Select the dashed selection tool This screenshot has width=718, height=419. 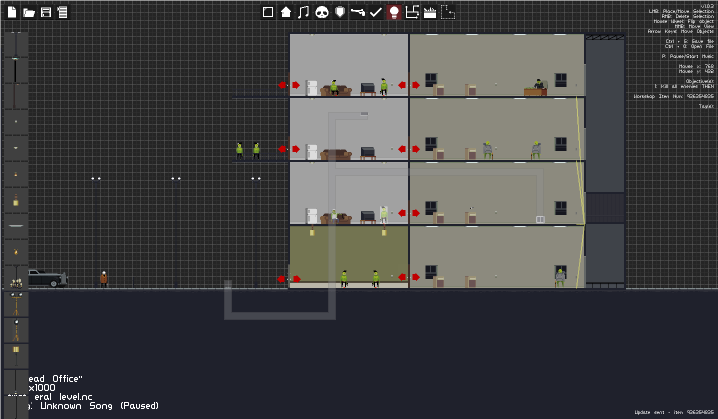(447, 12)
